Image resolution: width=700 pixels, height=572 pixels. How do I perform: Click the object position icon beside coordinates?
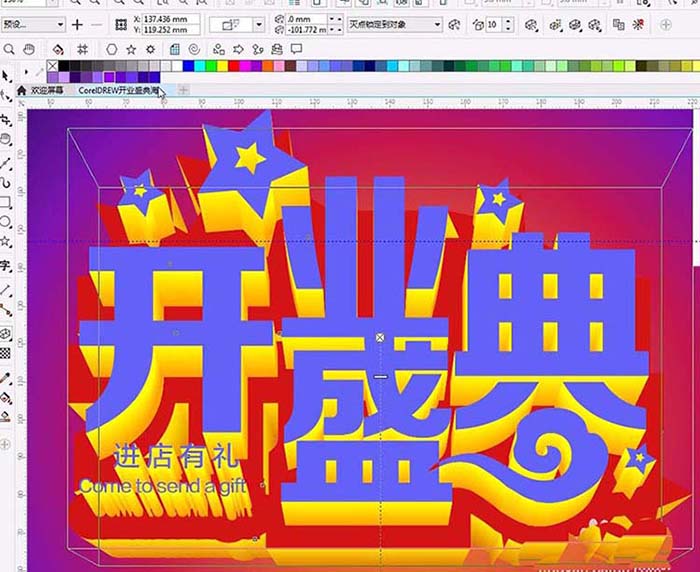[121, 25]
